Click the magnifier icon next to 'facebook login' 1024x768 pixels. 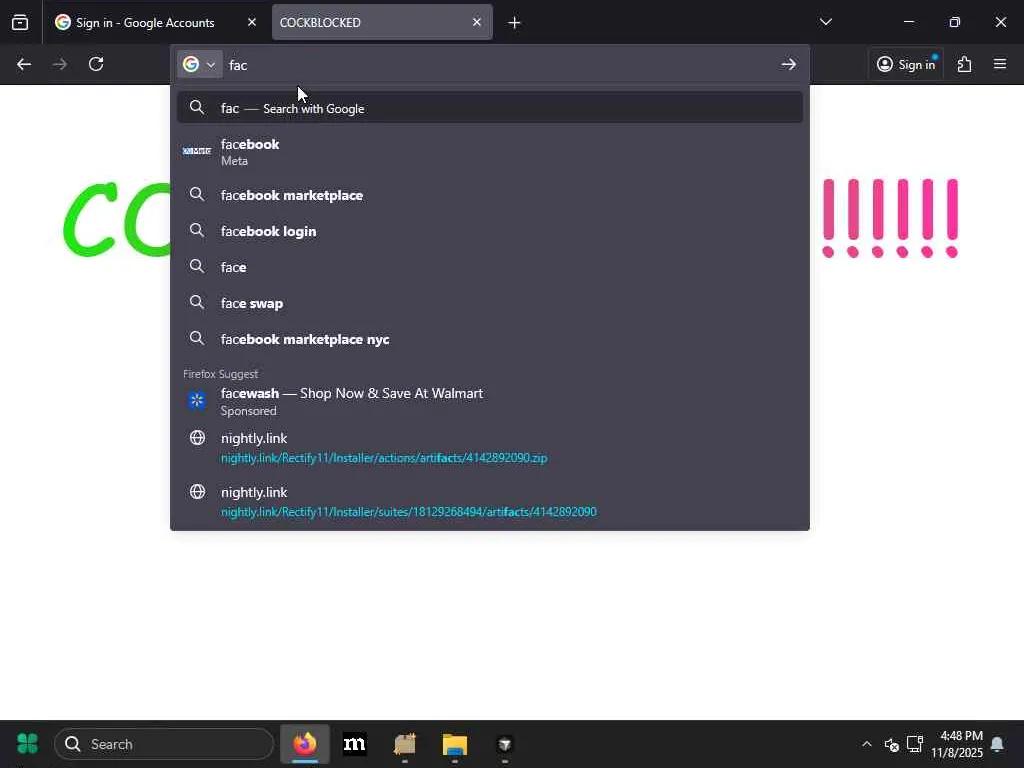pos(197,230)
